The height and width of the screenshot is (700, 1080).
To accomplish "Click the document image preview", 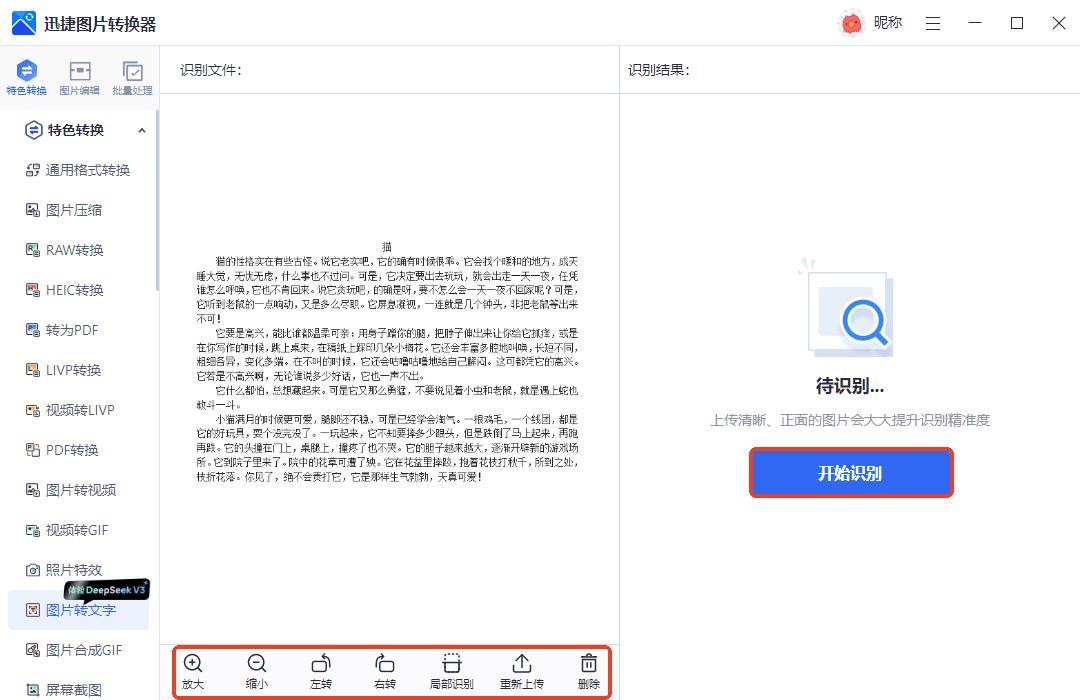I will point(387,362).
